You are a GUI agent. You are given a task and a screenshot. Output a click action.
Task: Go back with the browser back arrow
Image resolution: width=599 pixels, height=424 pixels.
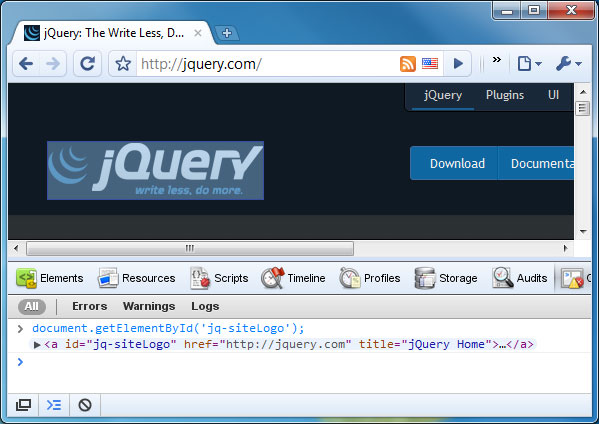pos(26,63)
